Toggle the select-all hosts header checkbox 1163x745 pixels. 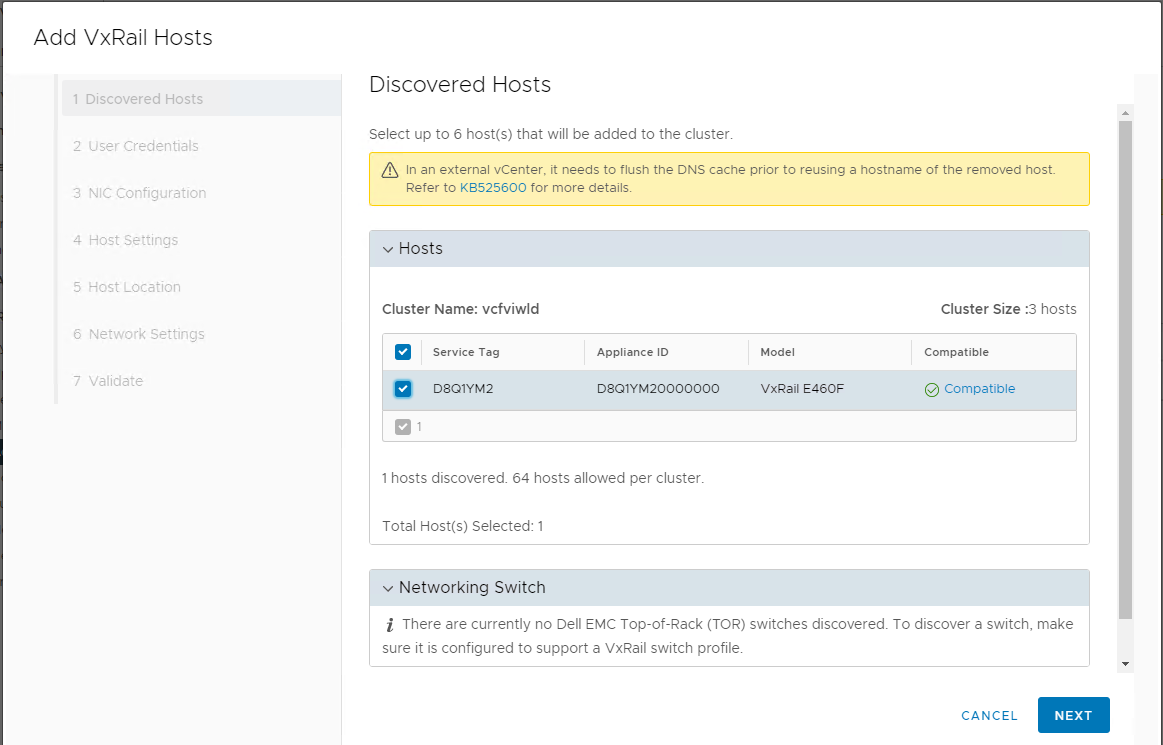pos(403,352)
